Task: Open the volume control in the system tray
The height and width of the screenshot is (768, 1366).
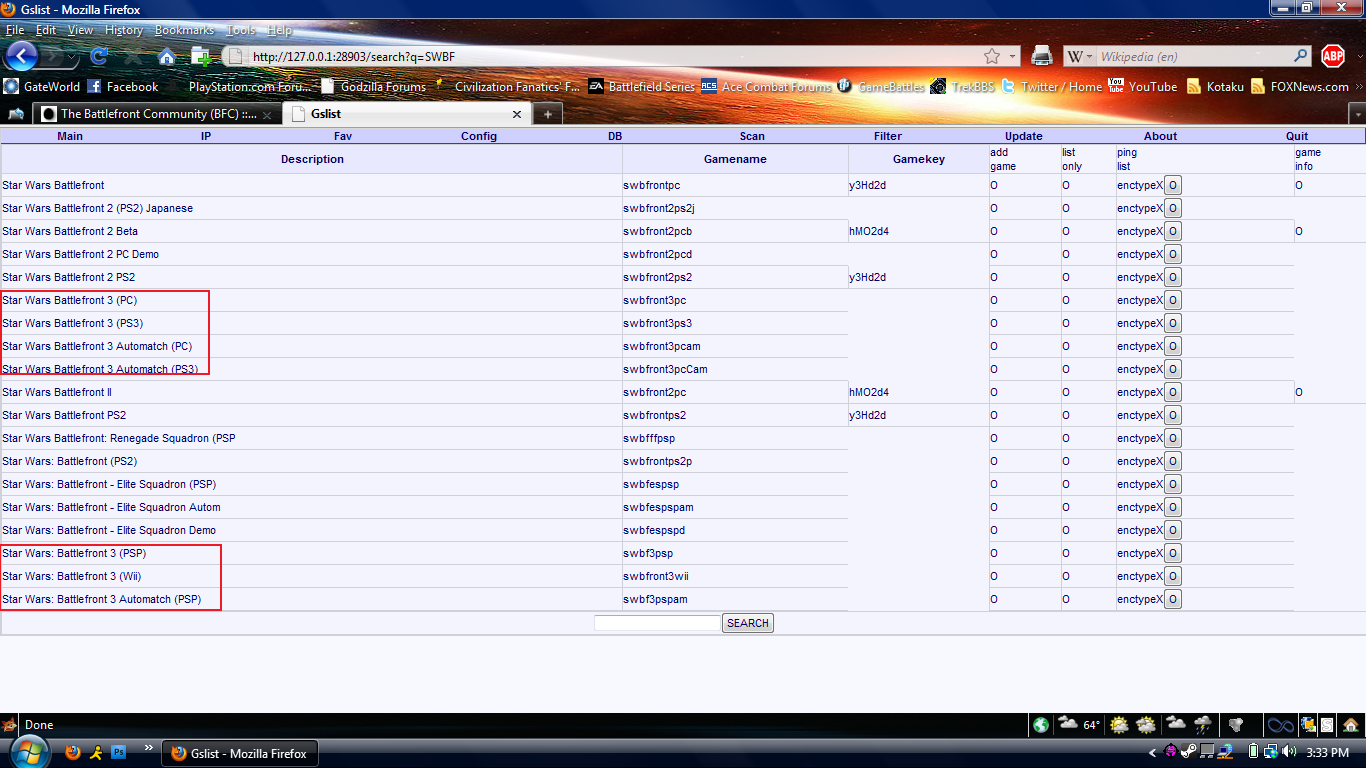Action: (x=1289, y=752)
